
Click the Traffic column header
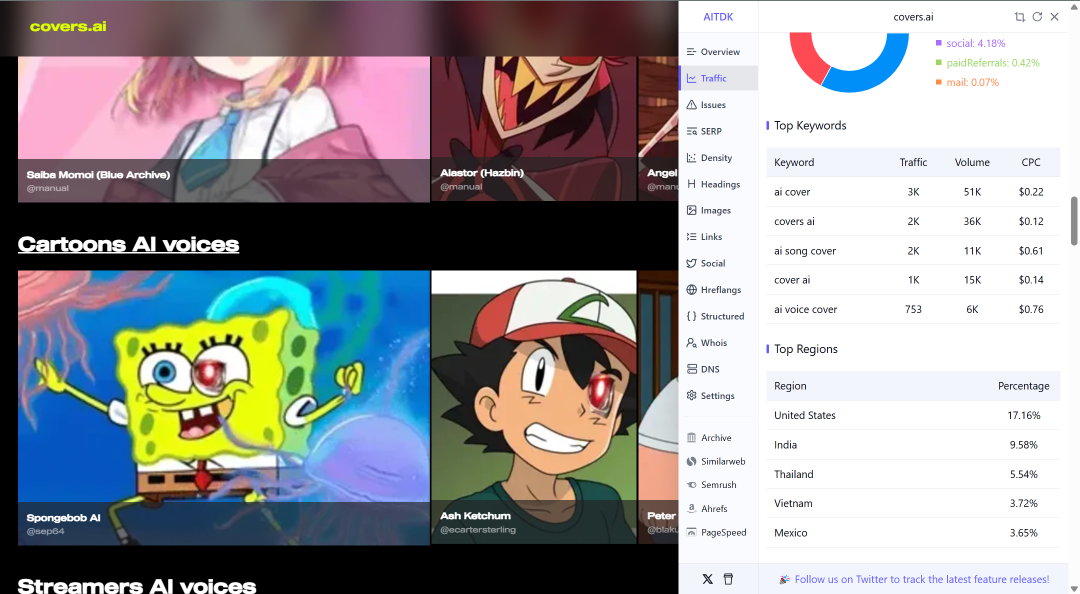pyautogui.click(x=913, y=163)
